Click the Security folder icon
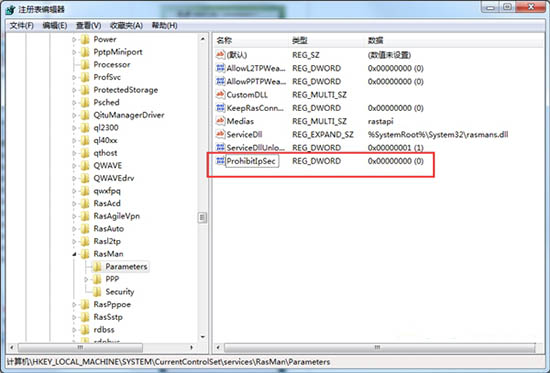Image resolution: width=550 pixels, height=373 pixels. [x=97, y=292]
